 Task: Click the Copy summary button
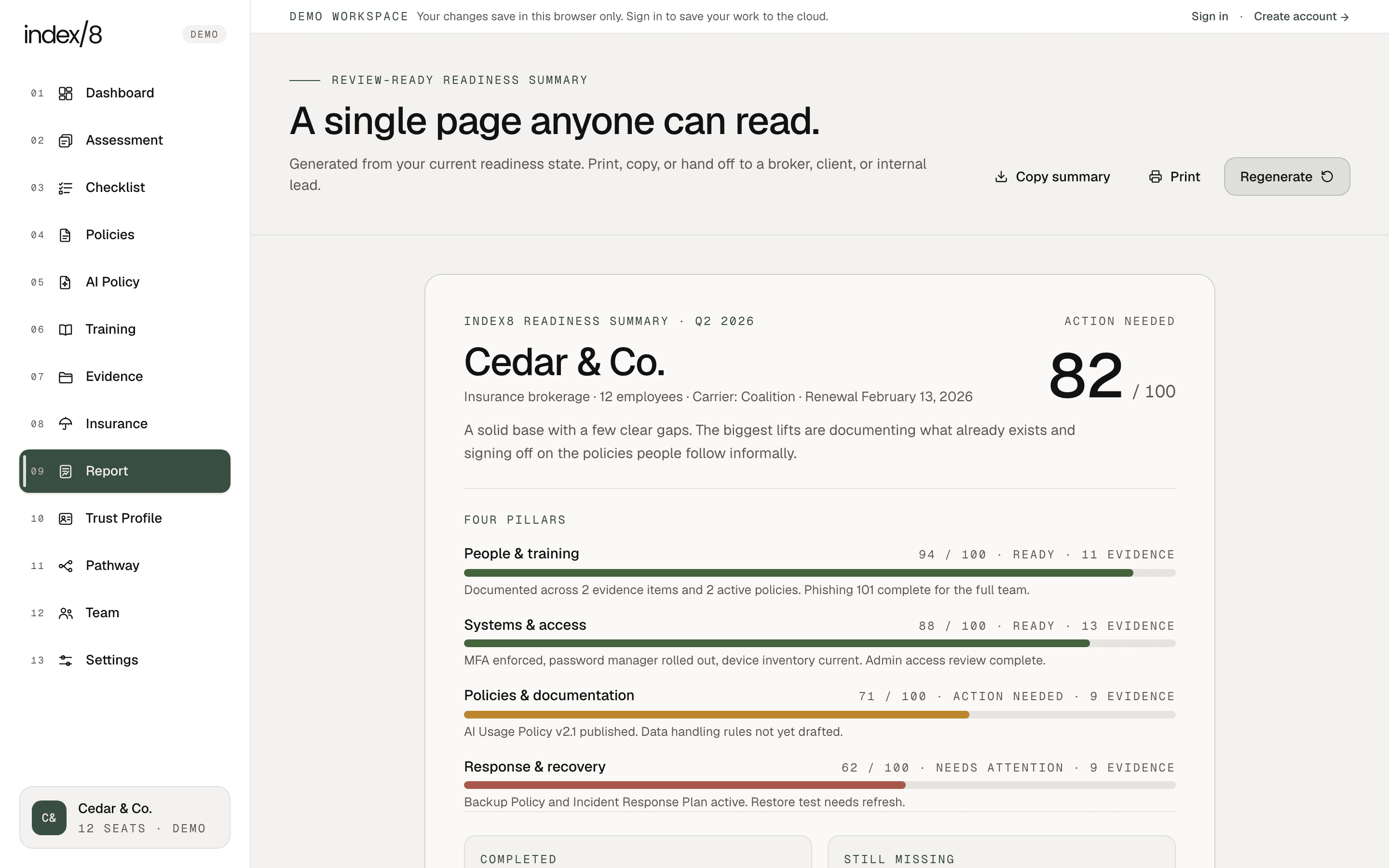pyautogui.click(x=1052, y=177)
